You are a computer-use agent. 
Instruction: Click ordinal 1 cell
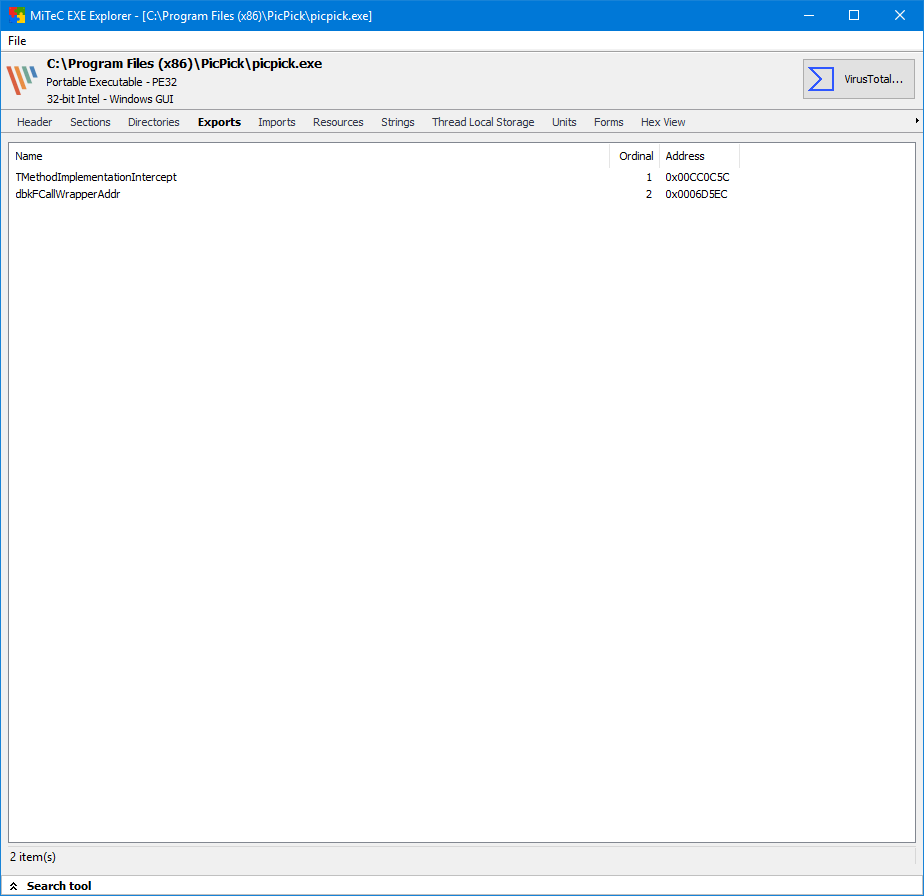pyautogui.click(x=649, y=177)
